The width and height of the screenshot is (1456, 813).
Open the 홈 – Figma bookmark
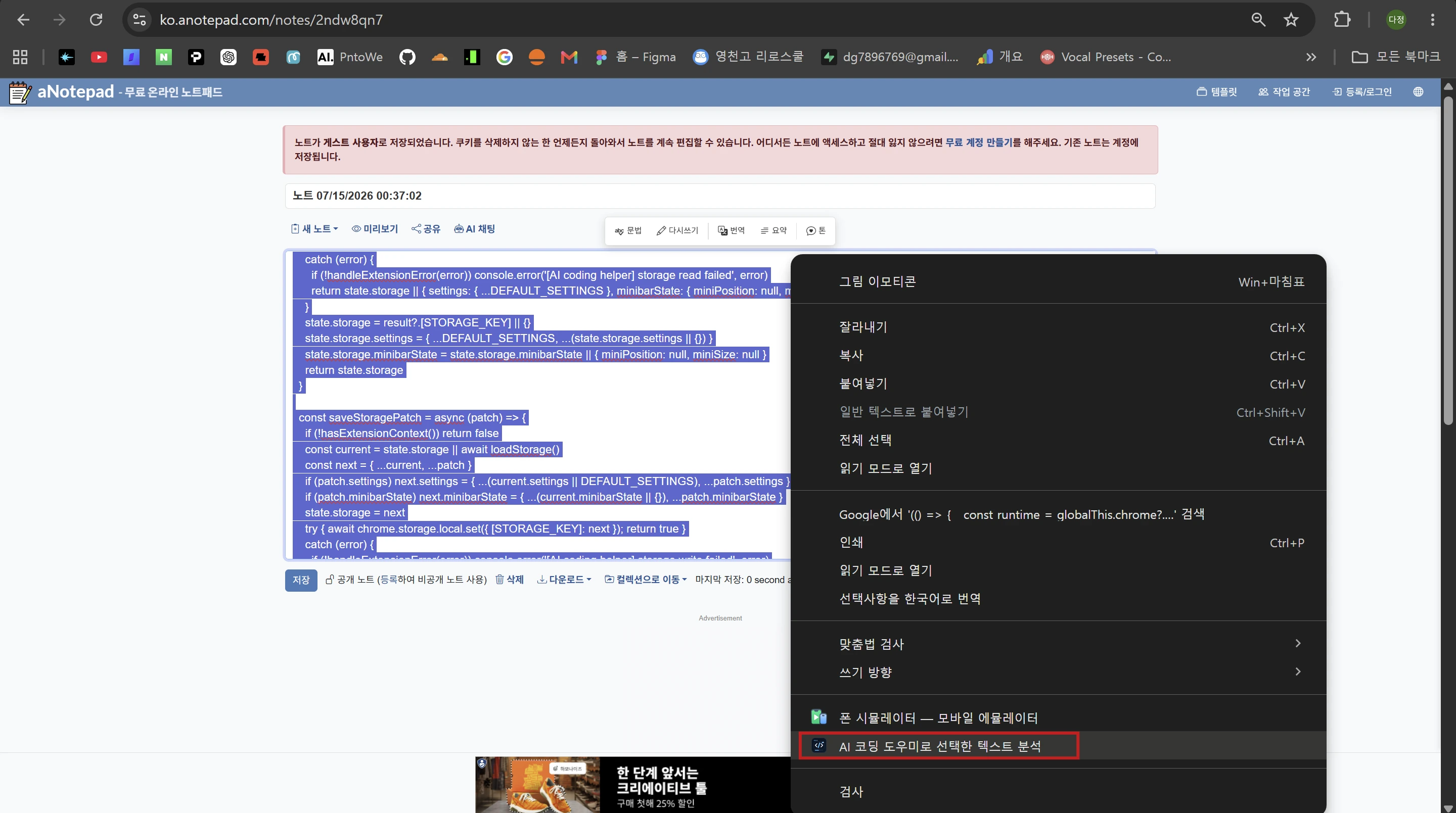[635, 57]
